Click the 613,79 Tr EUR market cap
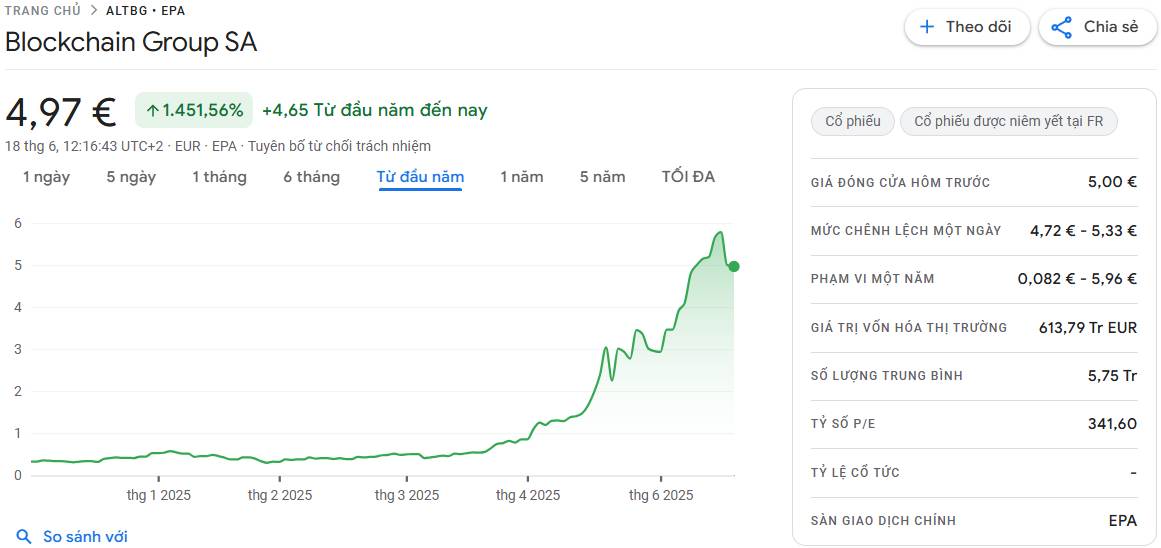 (1088, 327)
